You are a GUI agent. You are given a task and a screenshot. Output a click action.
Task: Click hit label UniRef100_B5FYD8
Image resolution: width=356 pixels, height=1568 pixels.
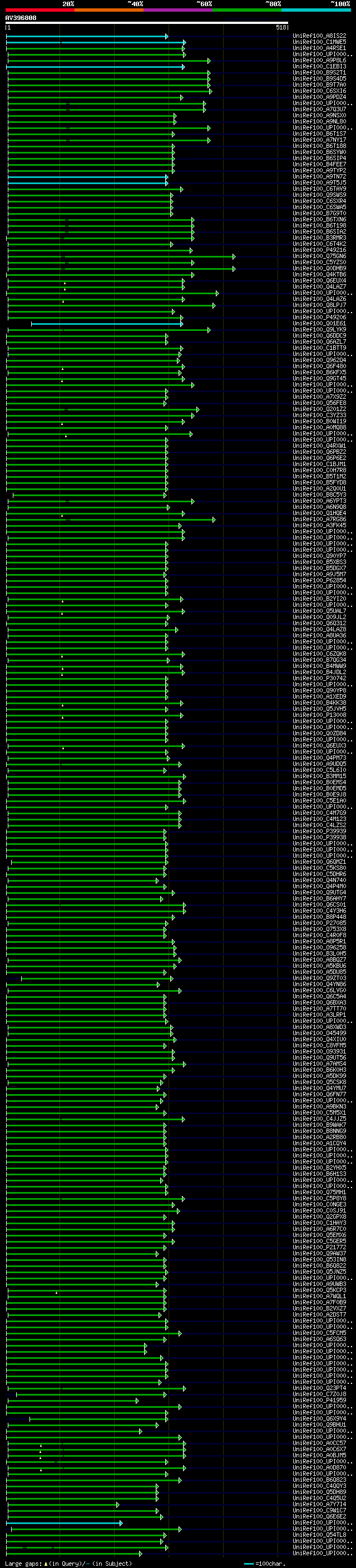319,483
